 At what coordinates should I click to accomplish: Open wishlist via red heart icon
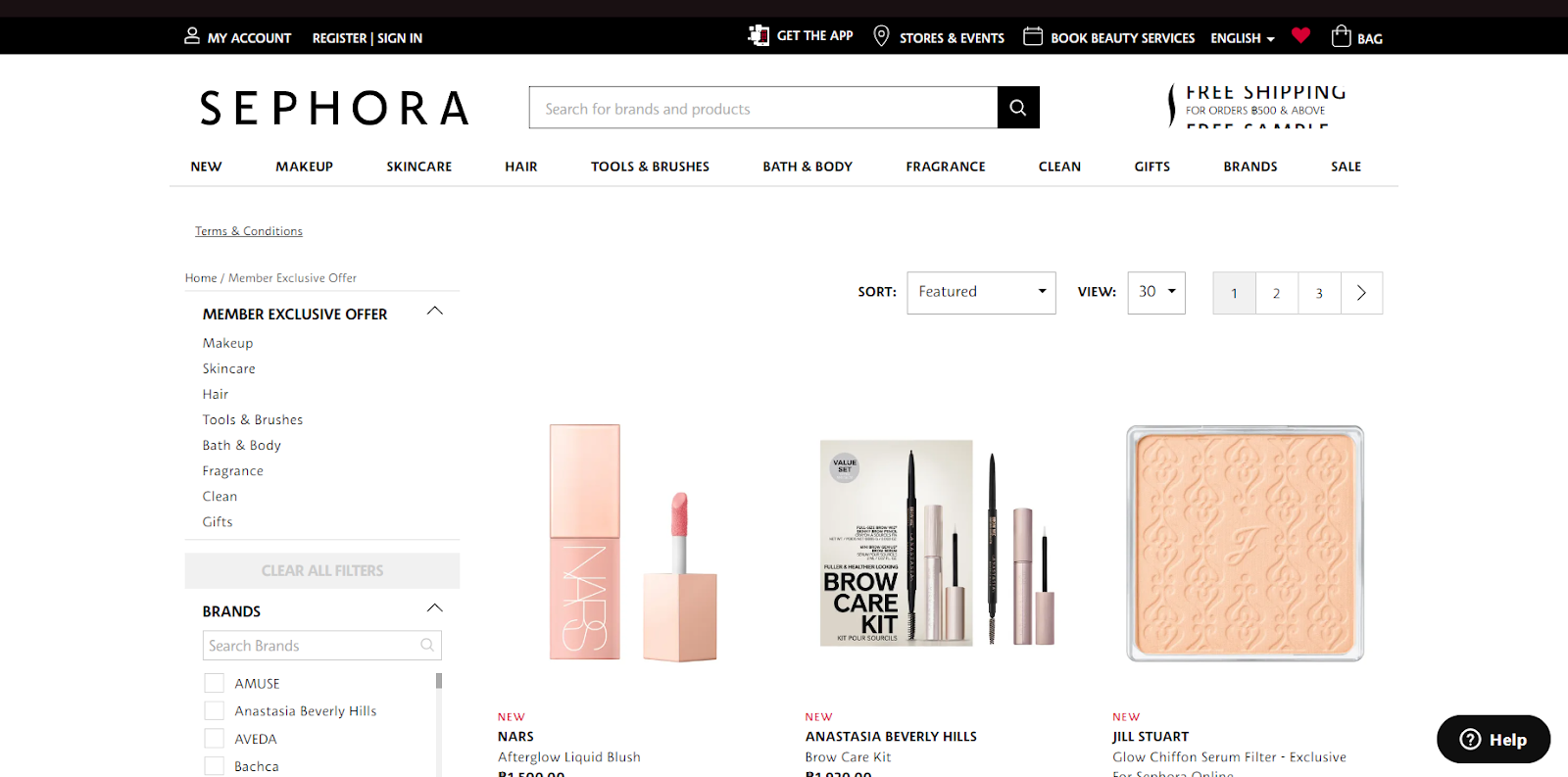coord(1300,35)
